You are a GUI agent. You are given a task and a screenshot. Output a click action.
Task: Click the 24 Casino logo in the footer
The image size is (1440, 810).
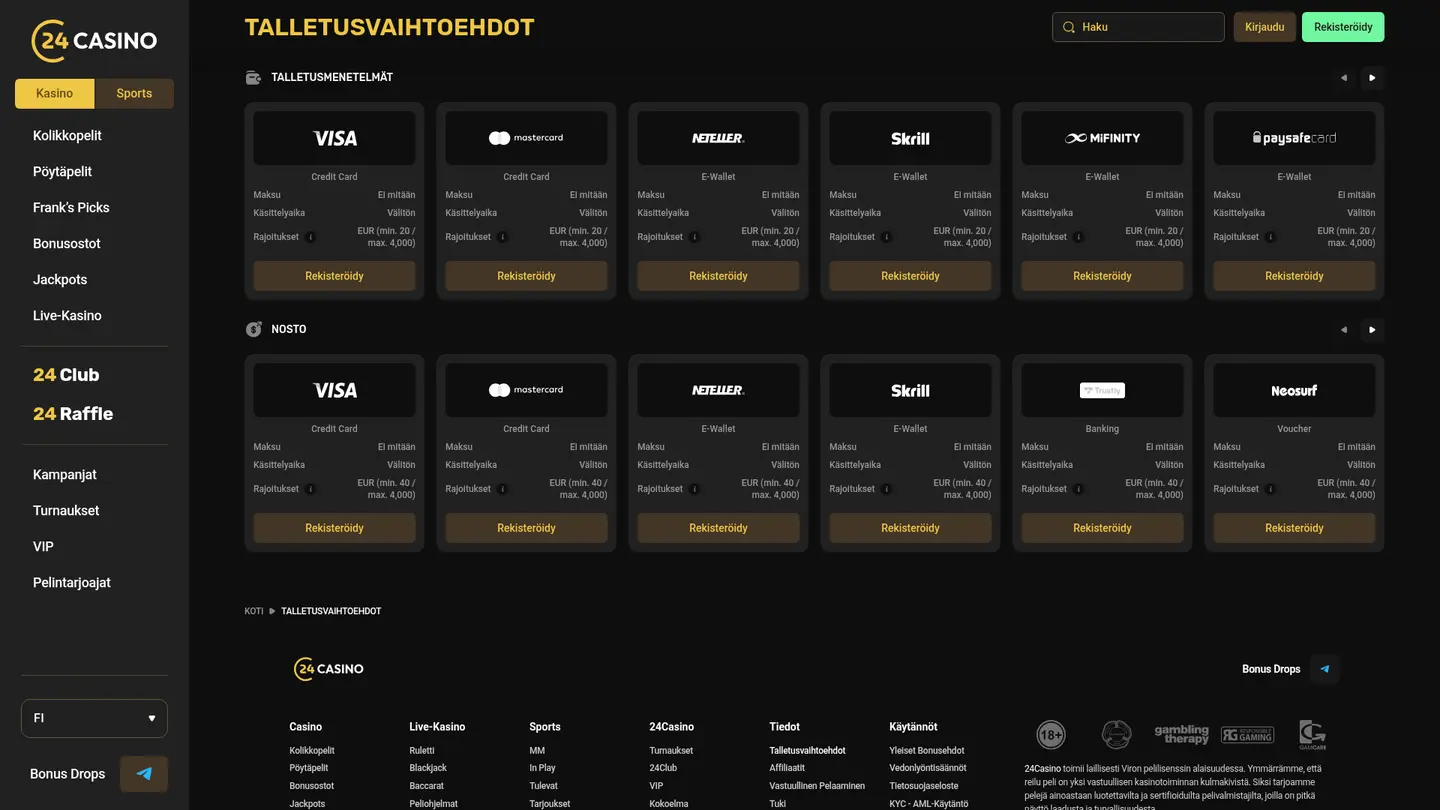(329, 669)
